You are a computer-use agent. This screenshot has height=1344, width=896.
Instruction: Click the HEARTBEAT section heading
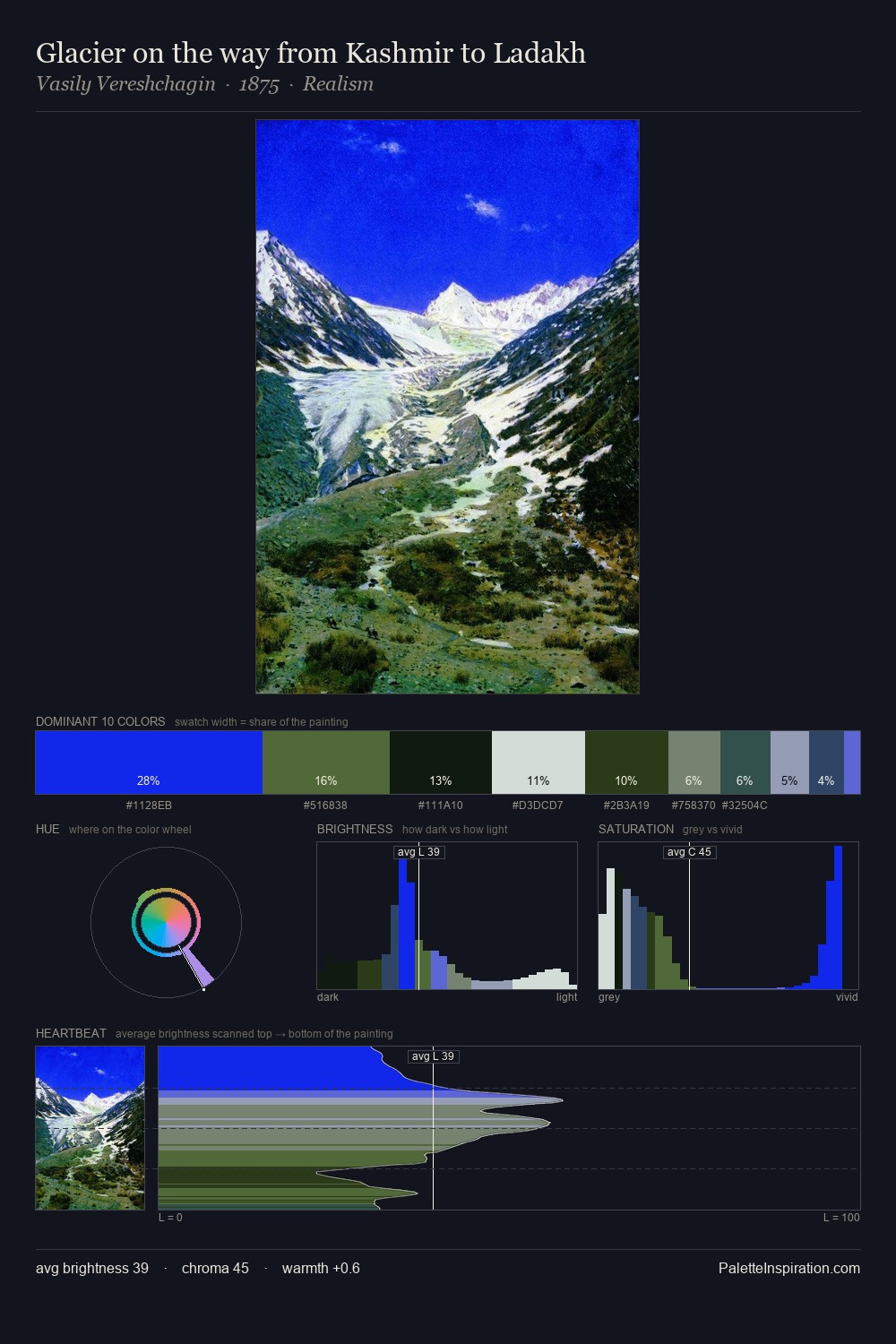71,1033
